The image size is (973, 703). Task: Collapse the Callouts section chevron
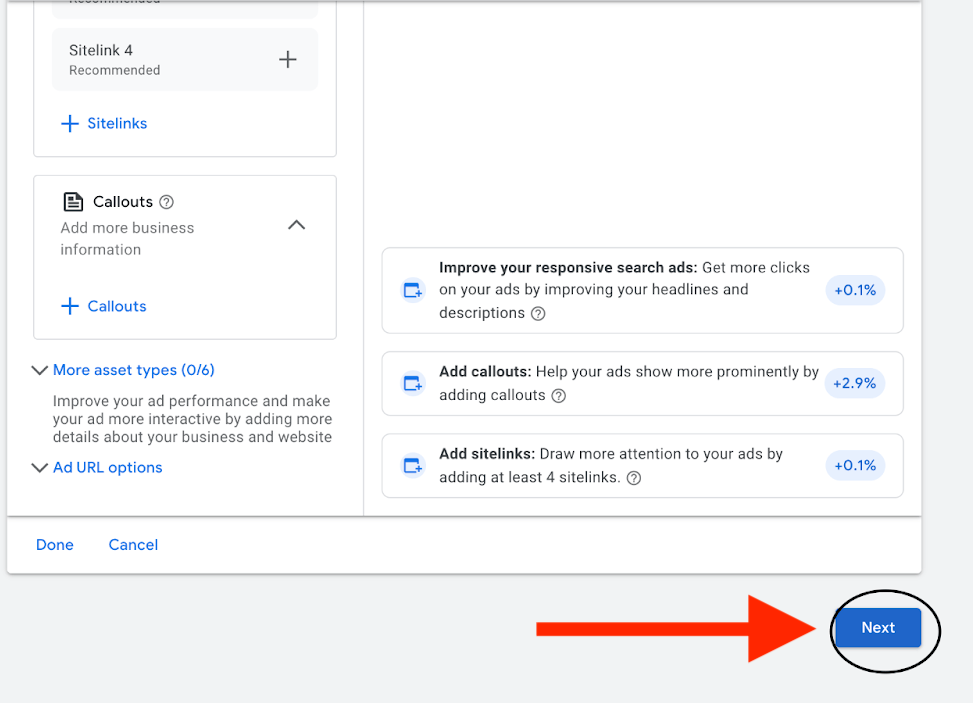pyautogui.click(x=296, y=225)
